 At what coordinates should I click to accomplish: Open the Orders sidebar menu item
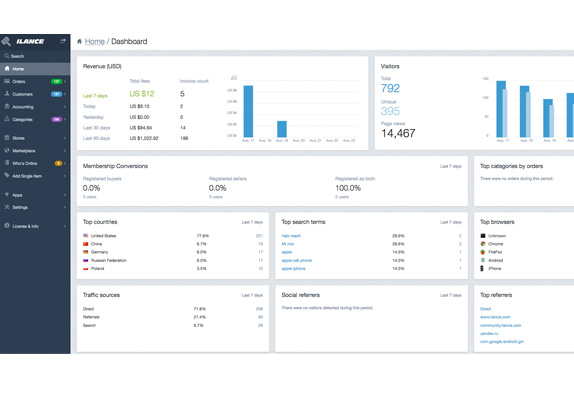click(35, 82)
